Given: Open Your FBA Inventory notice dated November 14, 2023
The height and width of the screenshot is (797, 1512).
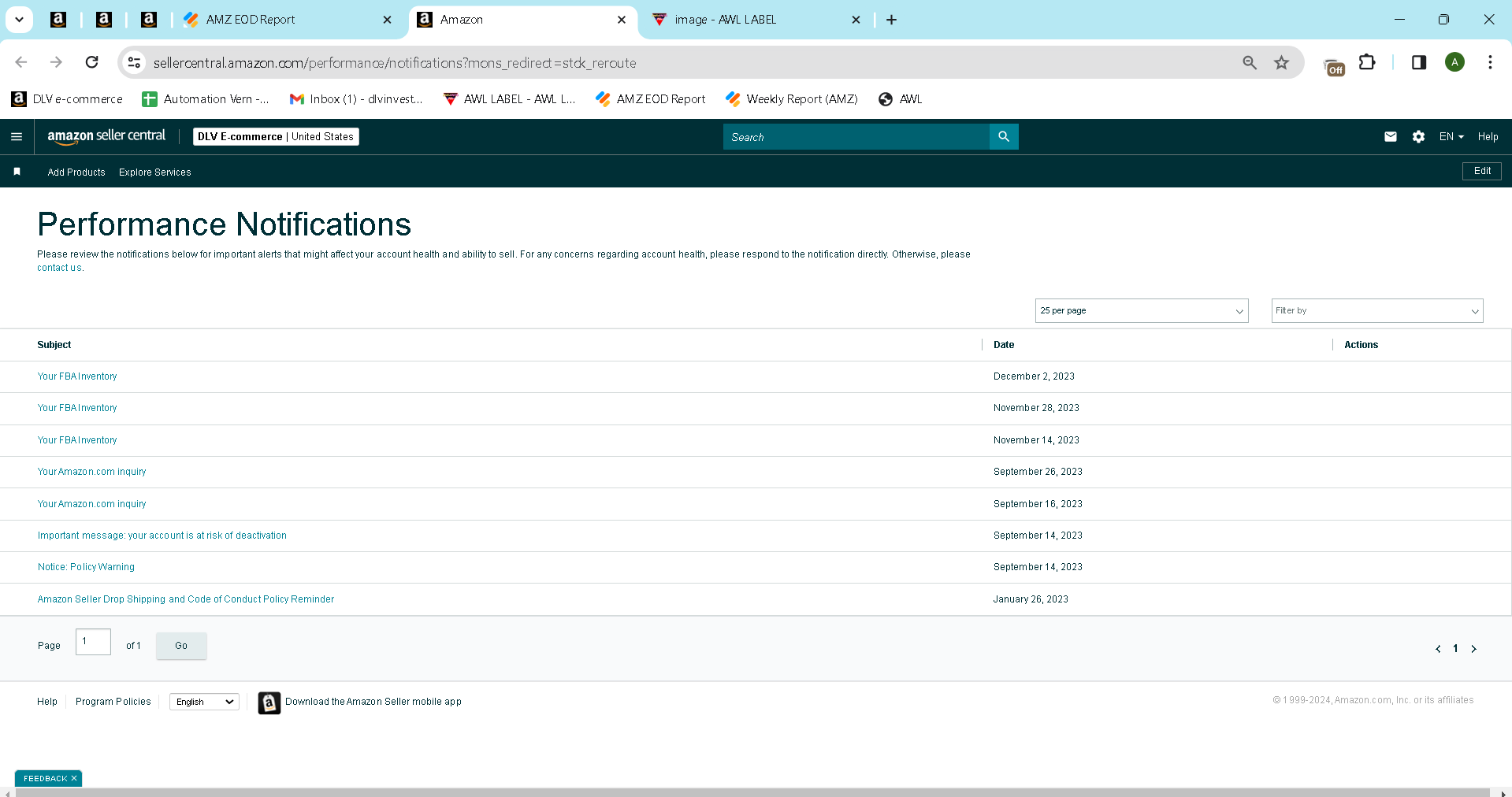Looking at the screenshot, I should pyautogui.click(x=77, y=440).
